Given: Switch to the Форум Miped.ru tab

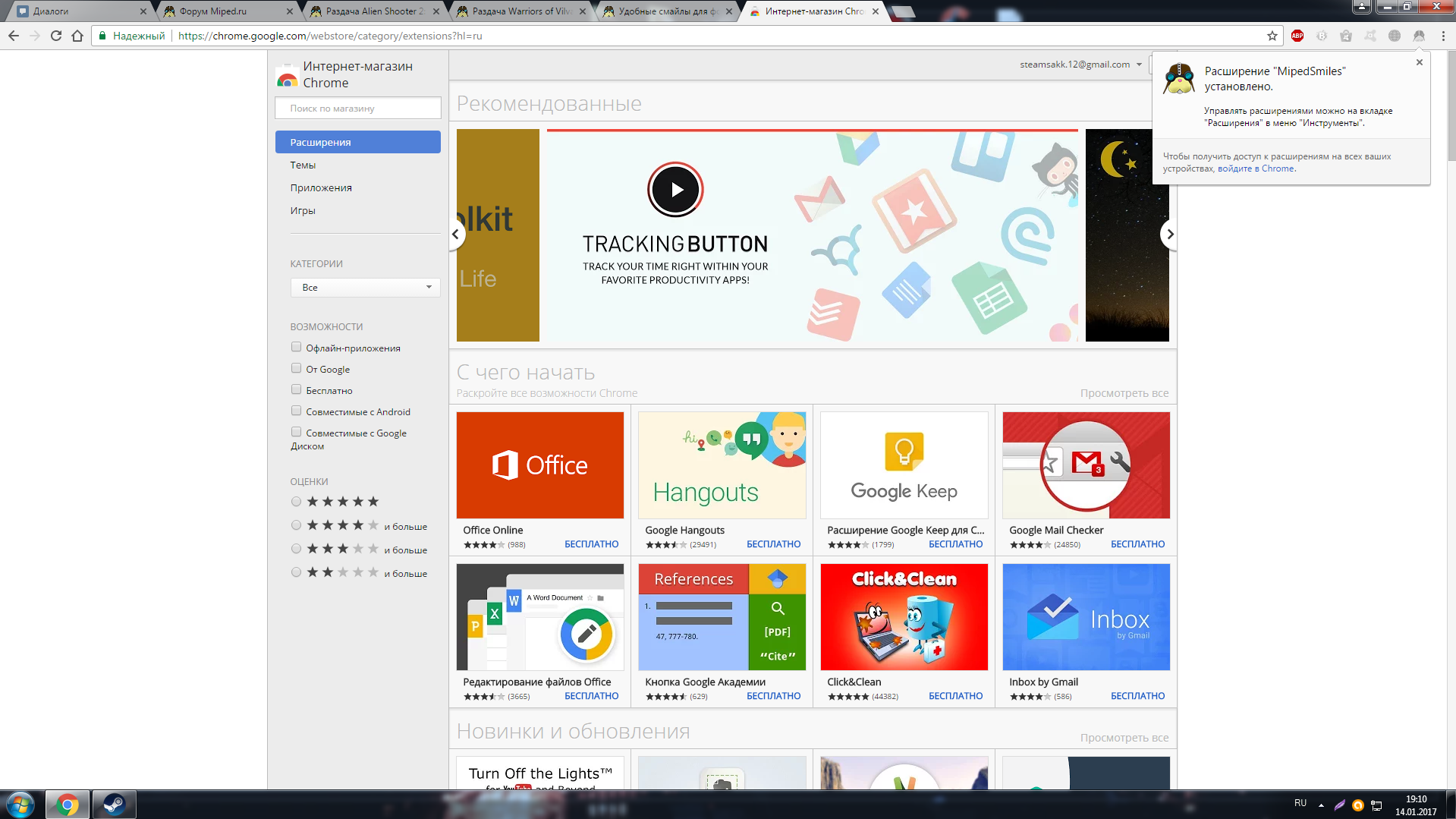Looking at the screenshot, I should pyautogui.click(x=226, y=11).
